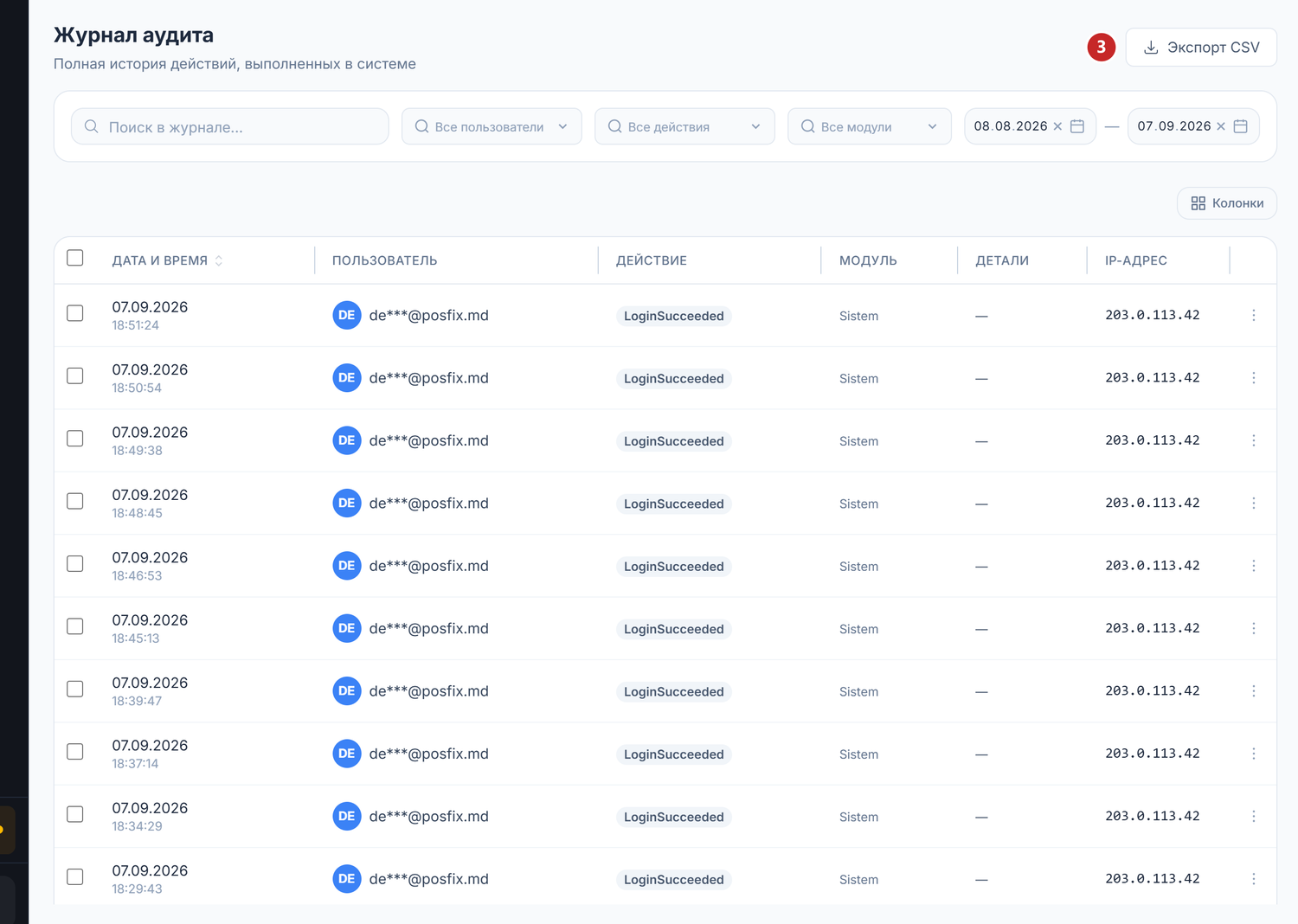Click Sistem module in the 18:34:29 row
This screenshot has width=1298, height=924.
[x=858, y=817]
